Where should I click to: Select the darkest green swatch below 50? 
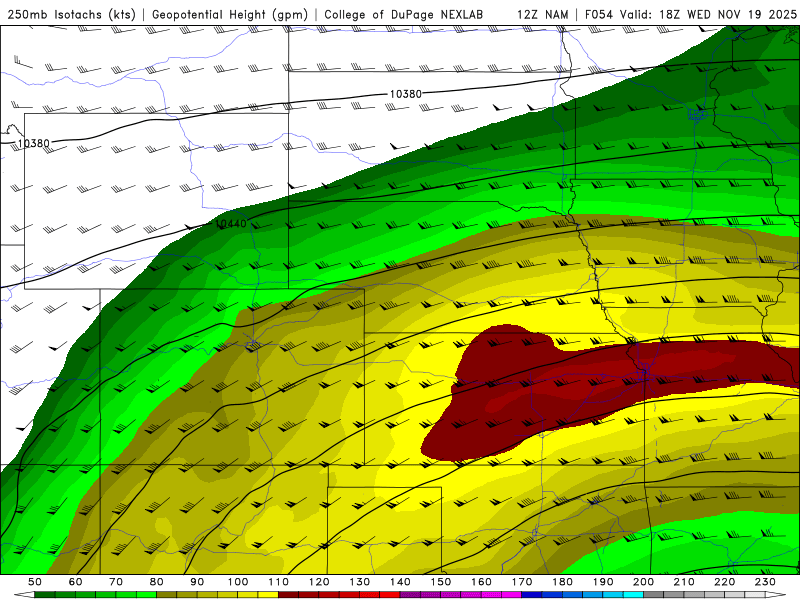45,595
